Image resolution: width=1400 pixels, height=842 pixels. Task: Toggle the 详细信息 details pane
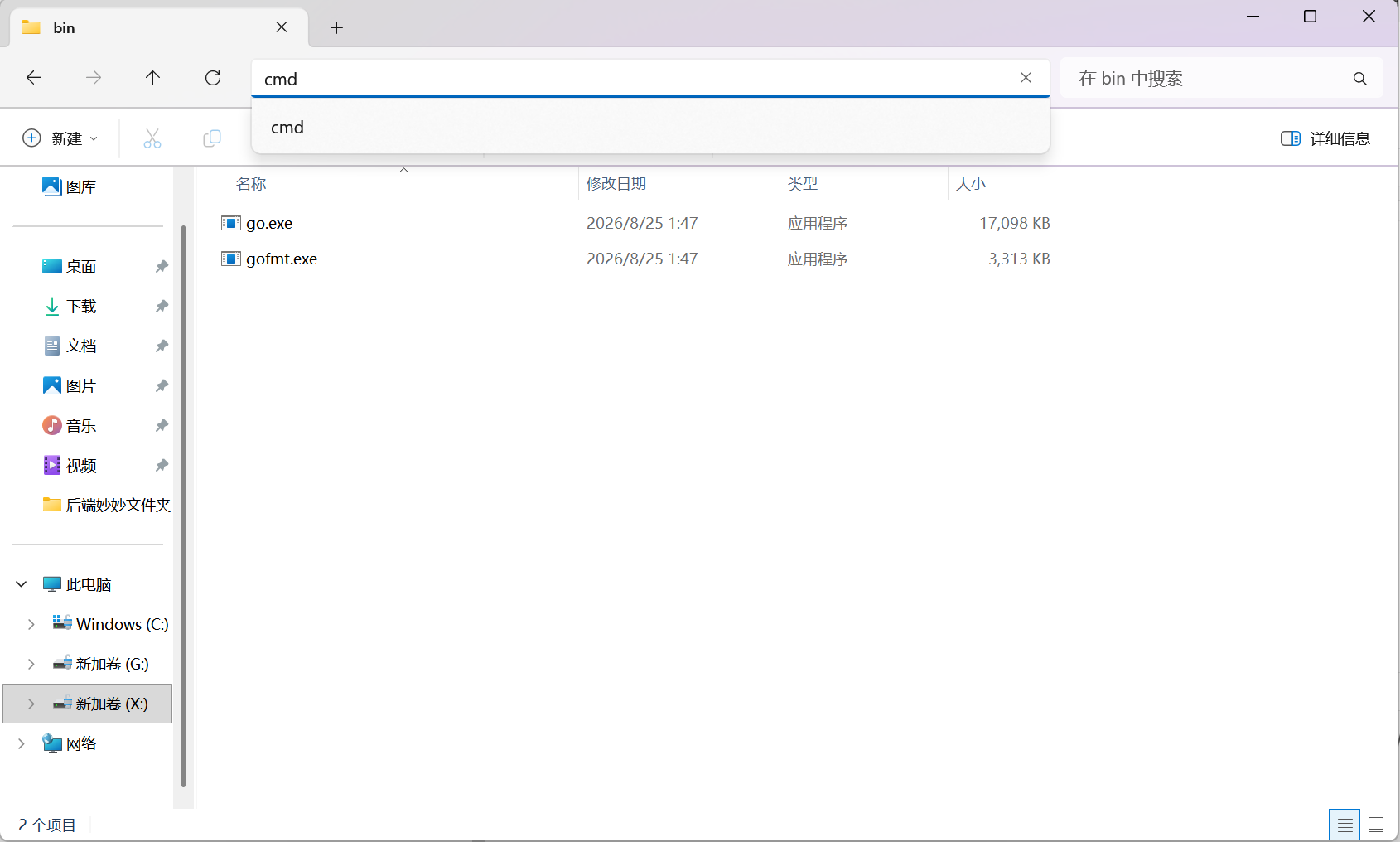click(x=1325, y=138)
